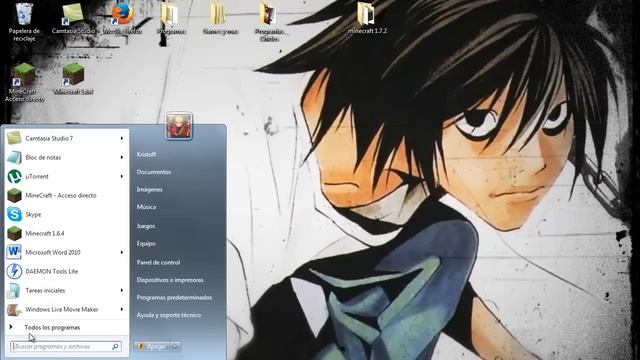Viewport: 640px width, 360px height.
Task: Expand the Bloc de notas jump list arrow
Action: [x=122, y=157]
